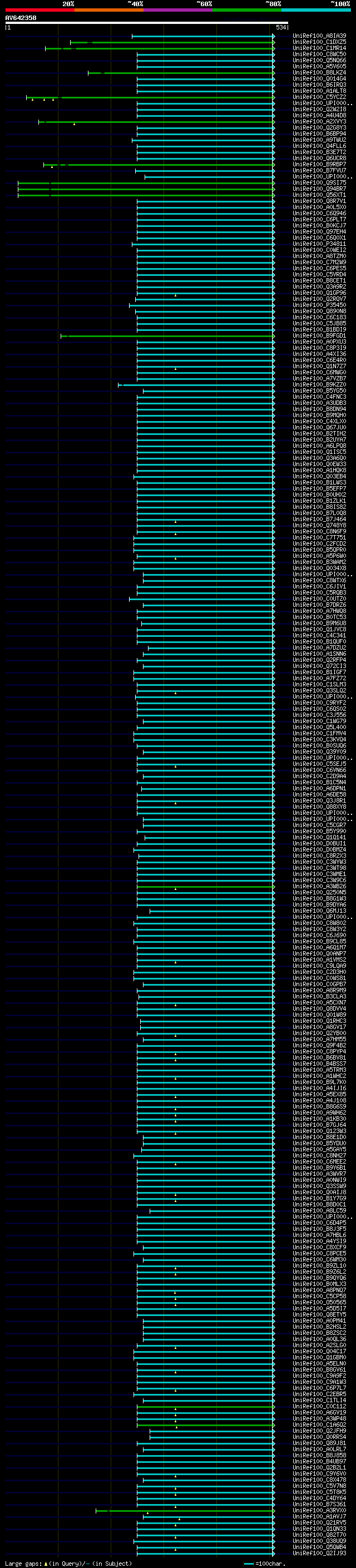Open hit UniRef100_Q2W2I8
This screenshot has width=356, height=1568.
[x=319, y=110]
